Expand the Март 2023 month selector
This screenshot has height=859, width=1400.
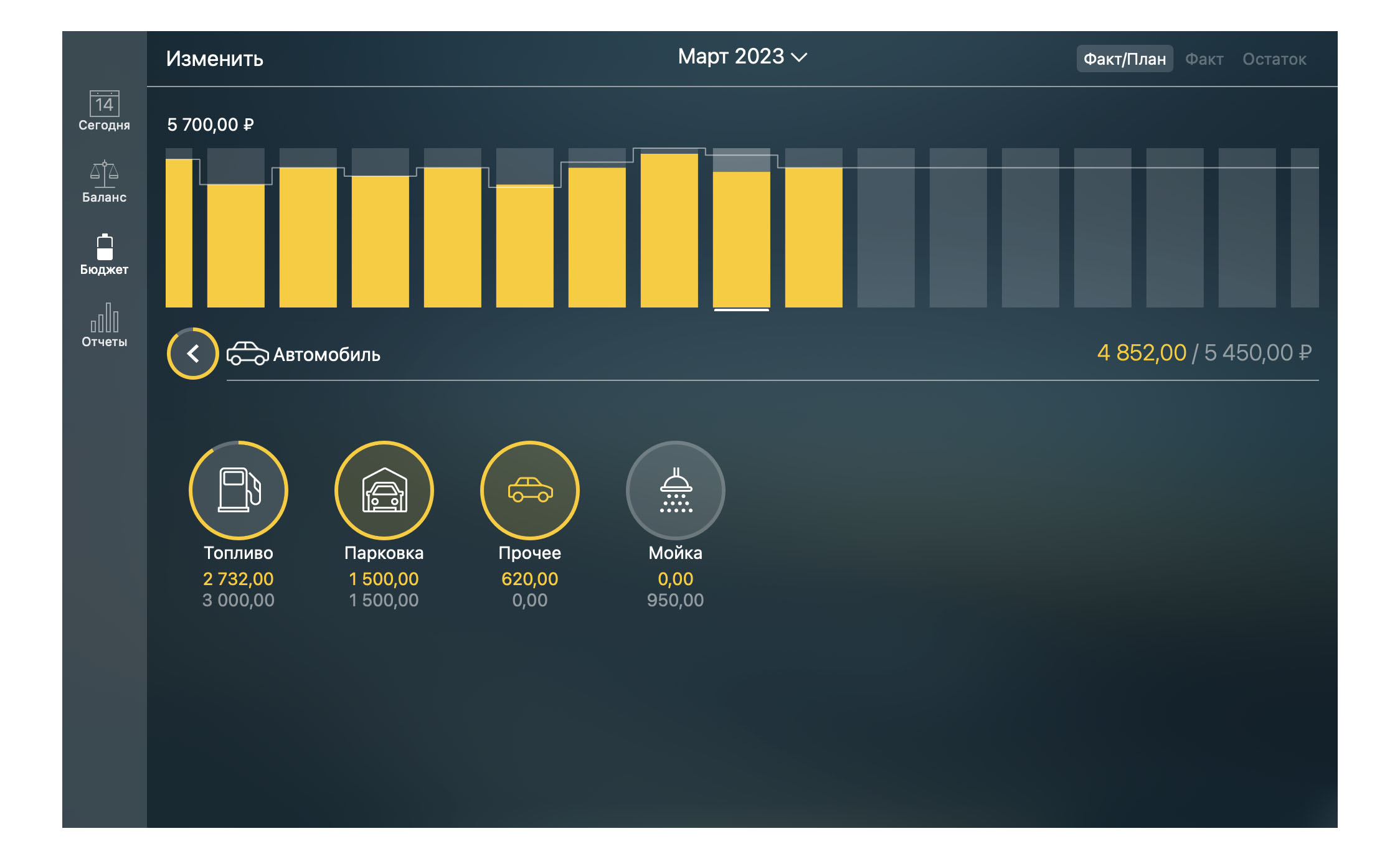tap(742, 57)
